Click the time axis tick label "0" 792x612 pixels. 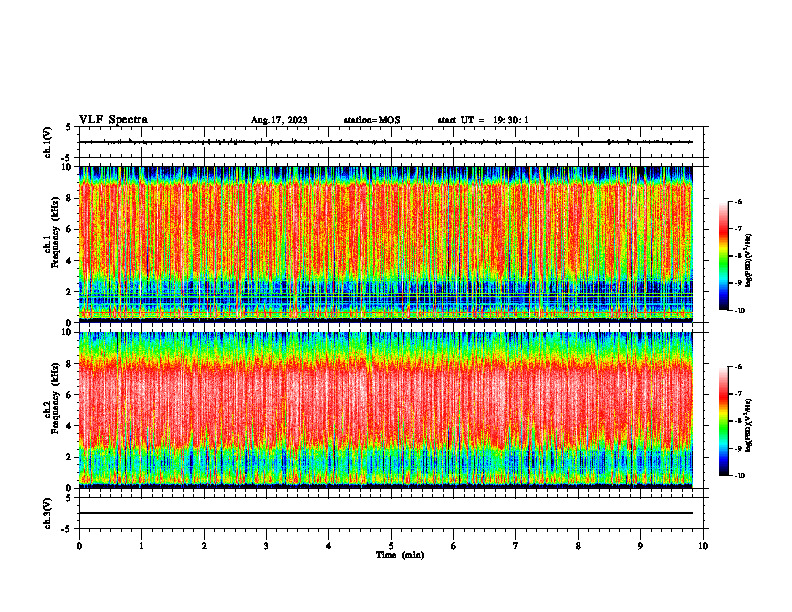[x=79, y=546]
